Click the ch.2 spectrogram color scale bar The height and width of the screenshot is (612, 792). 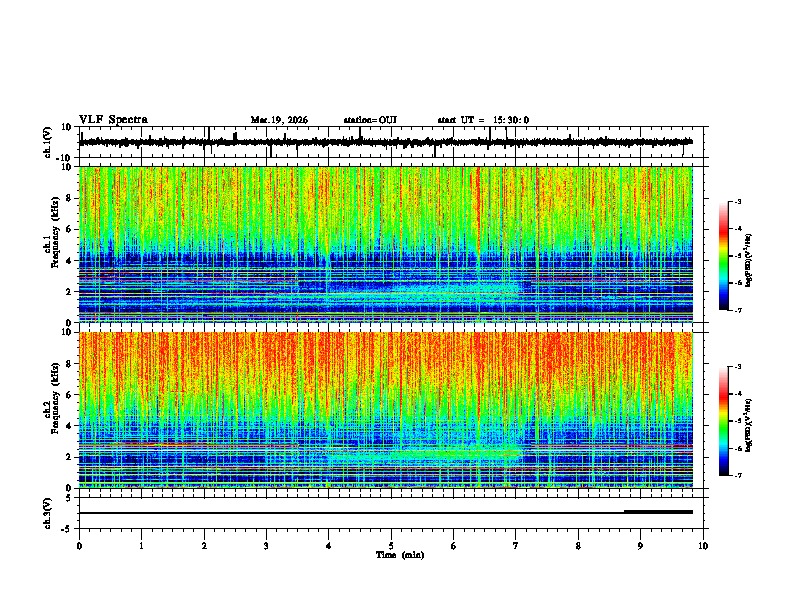(x=724, y=421)
